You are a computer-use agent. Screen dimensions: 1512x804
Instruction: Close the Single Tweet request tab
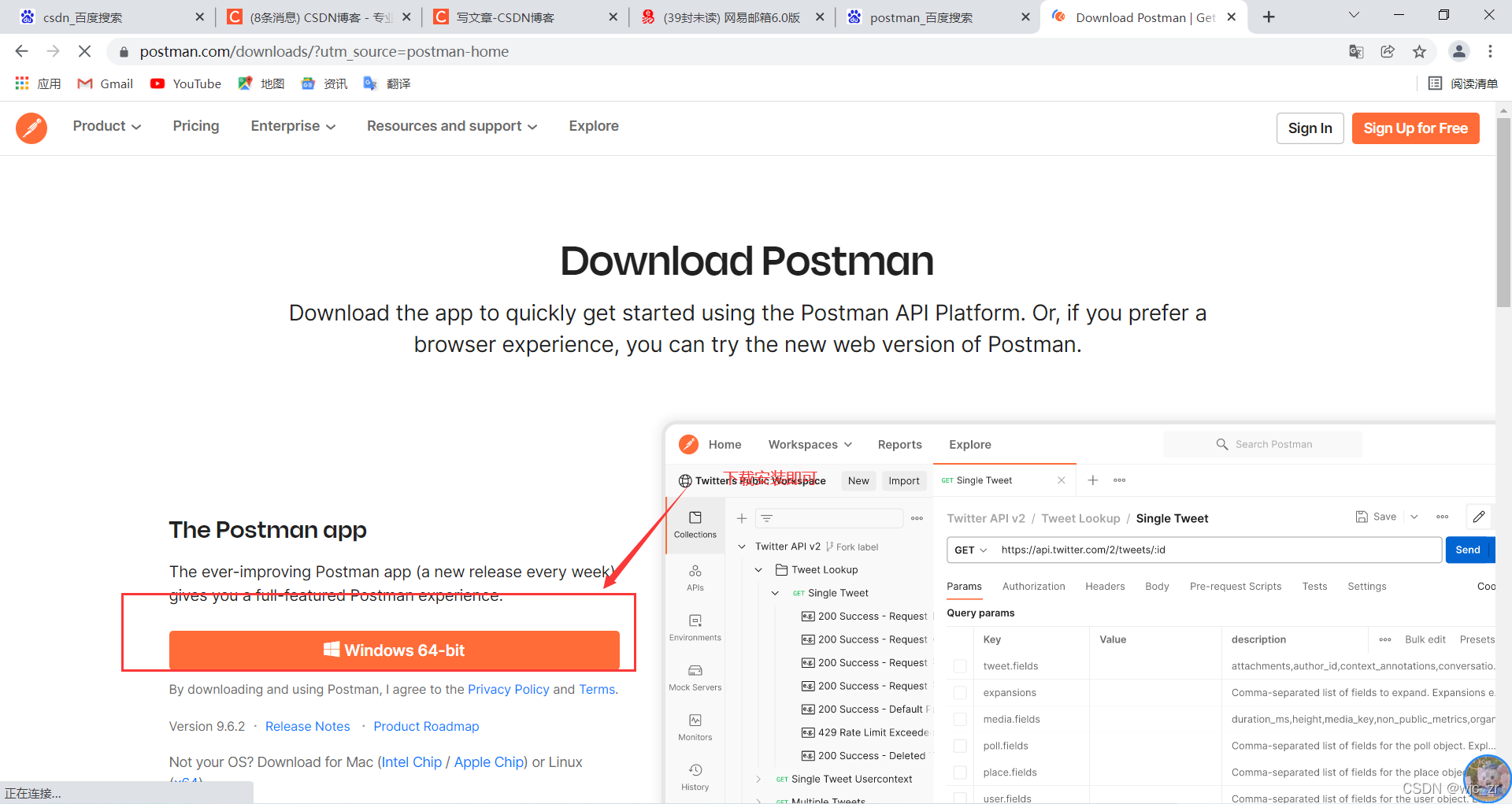tap(1062, 480)
